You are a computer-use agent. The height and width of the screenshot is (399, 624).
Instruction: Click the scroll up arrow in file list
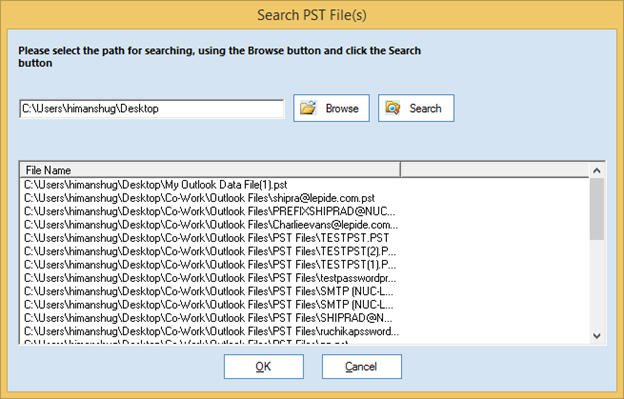(x=597, y=171)
